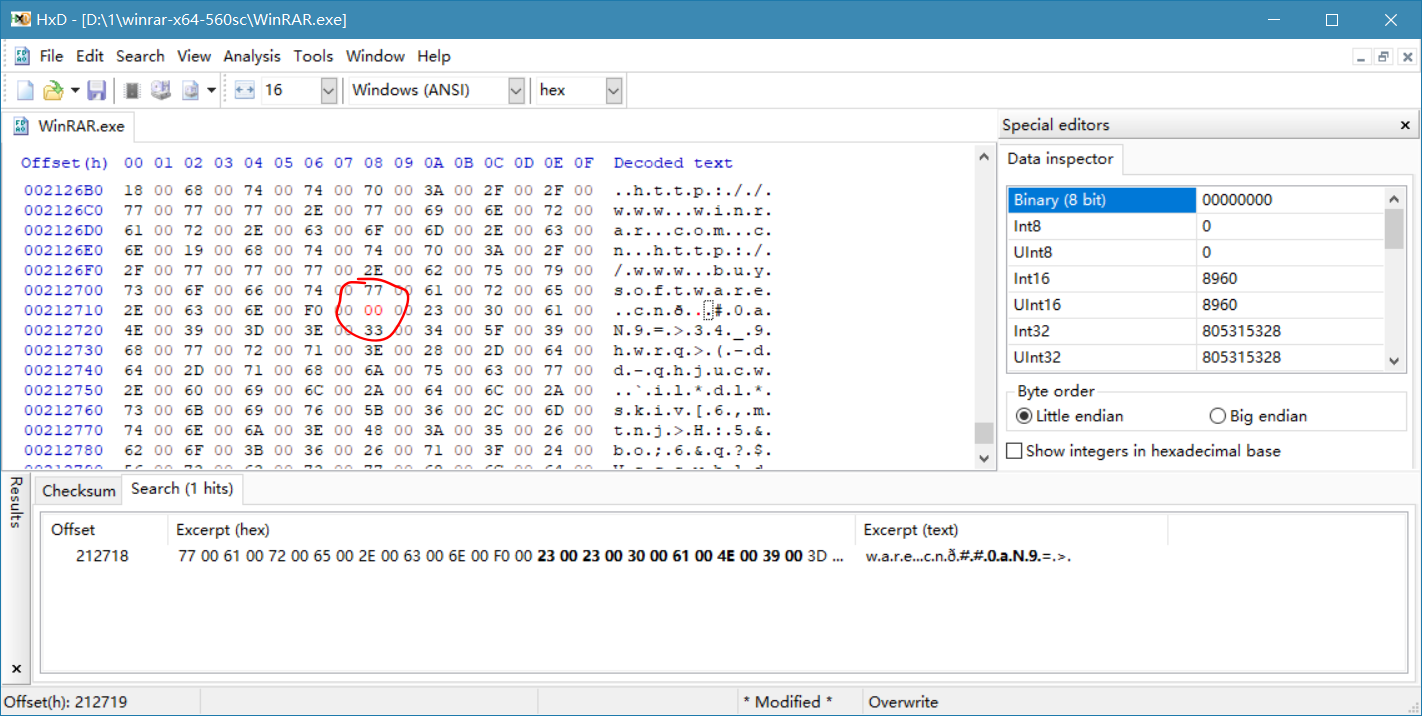Click the vertical Results panel label
Viewport: 1422px width, 716px height.
[16, 502]
